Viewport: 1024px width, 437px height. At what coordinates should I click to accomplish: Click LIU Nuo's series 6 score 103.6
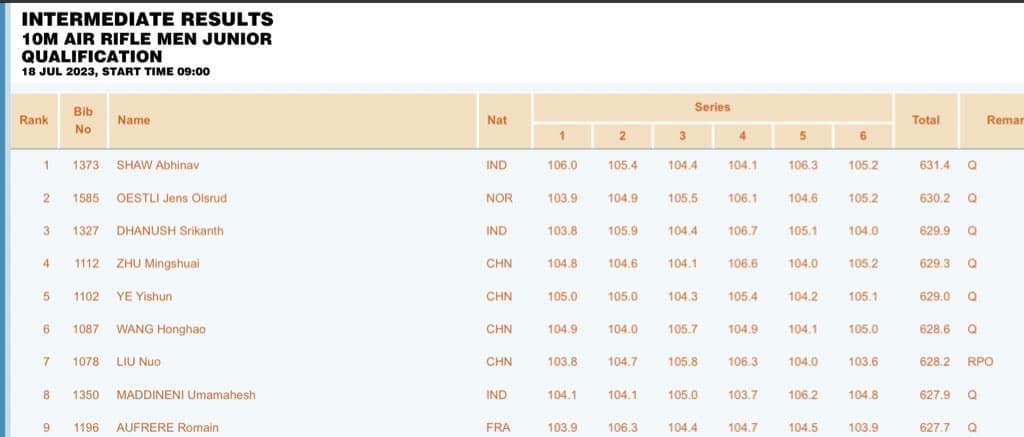pyautogui.click(x=863, y=362)
